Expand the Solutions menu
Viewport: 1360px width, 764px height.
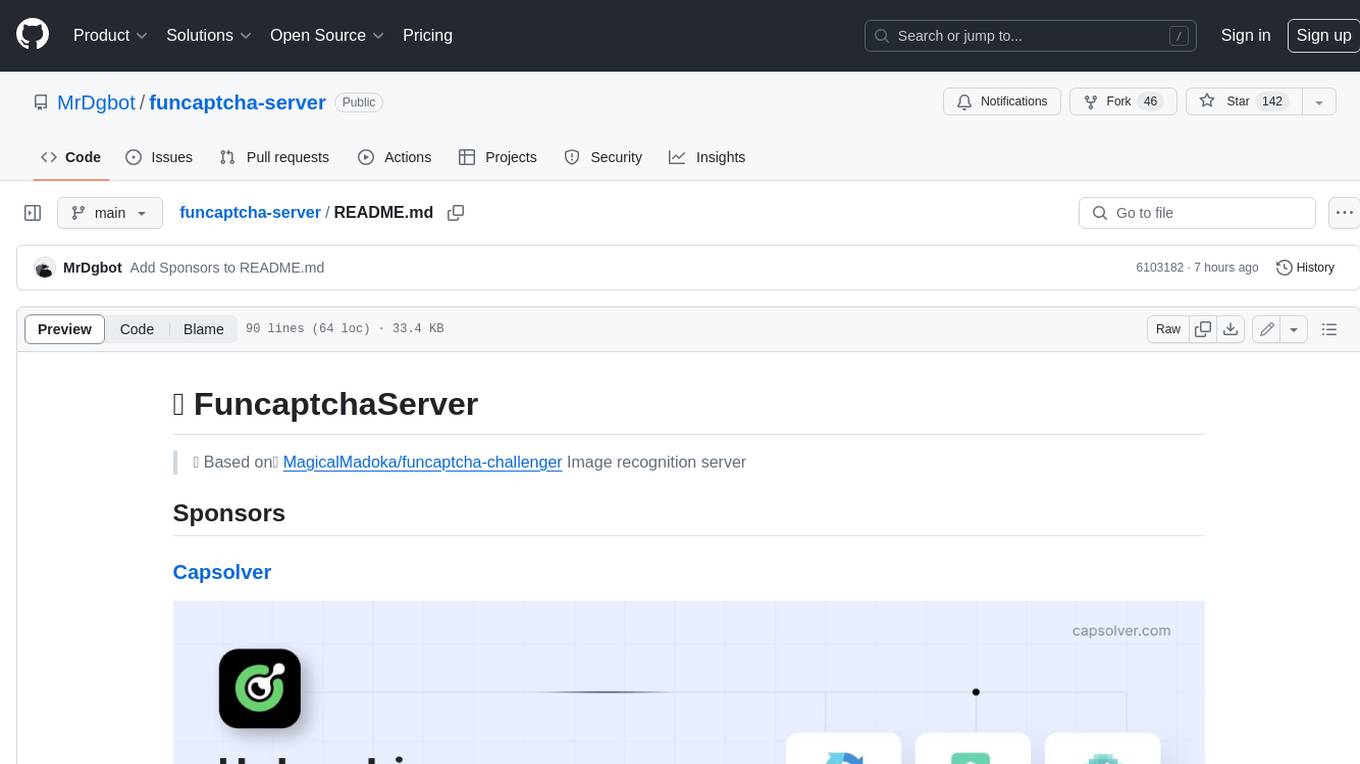click(208, 35)
